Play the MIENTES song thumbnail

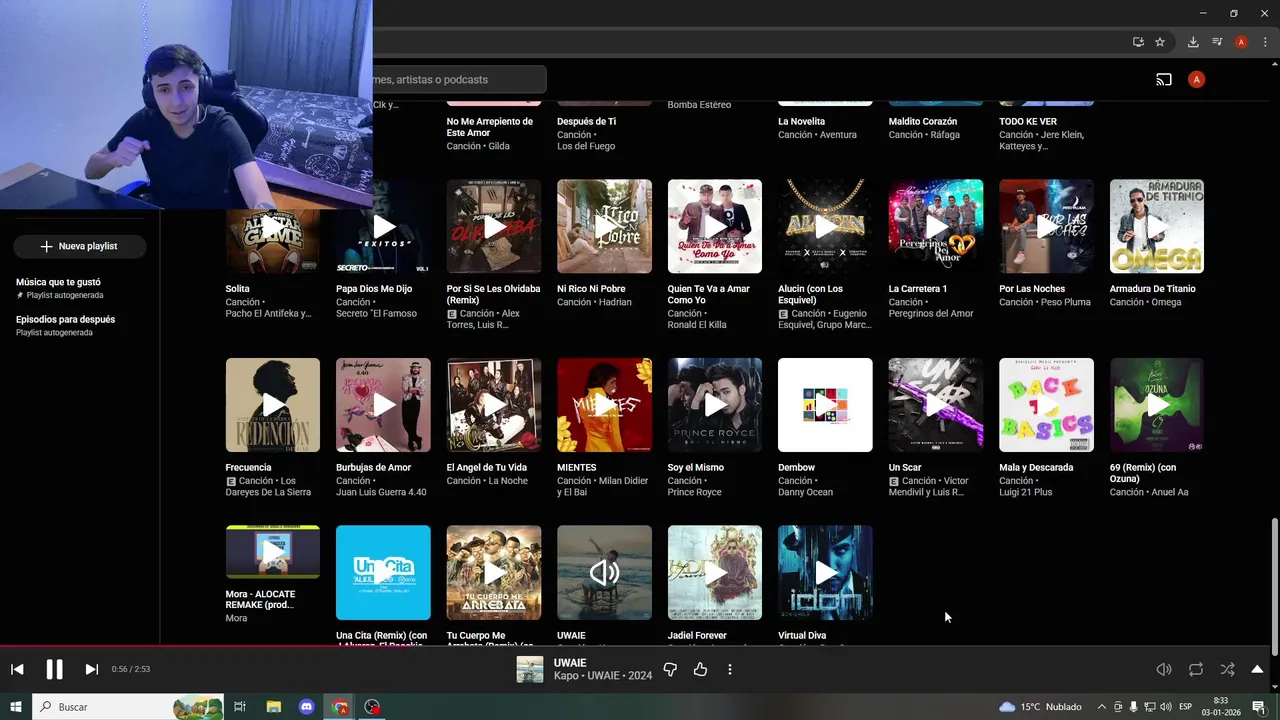pos(604,405)
